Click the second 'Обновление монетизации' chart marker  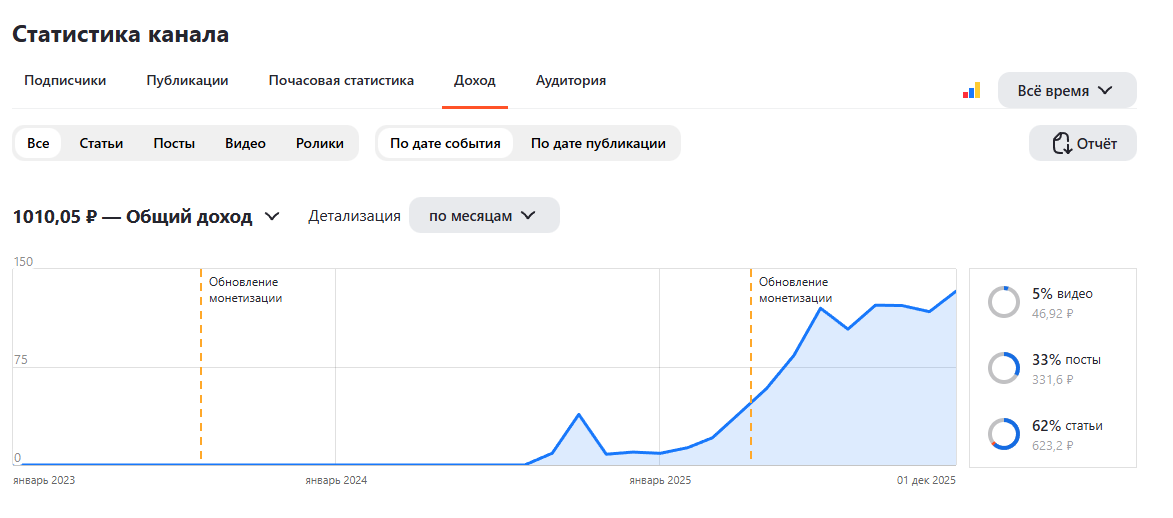tap(793, 290)
